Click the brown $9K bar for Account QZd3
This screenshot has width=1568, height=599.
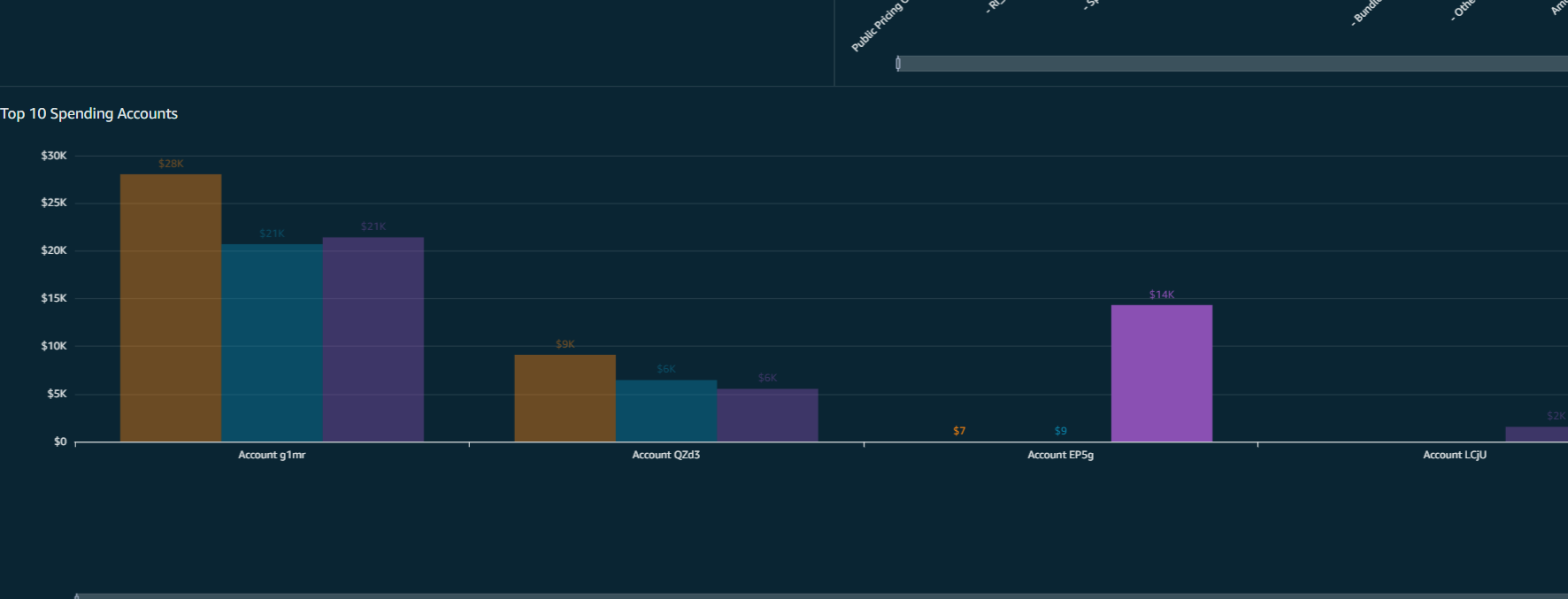point(565,398)
